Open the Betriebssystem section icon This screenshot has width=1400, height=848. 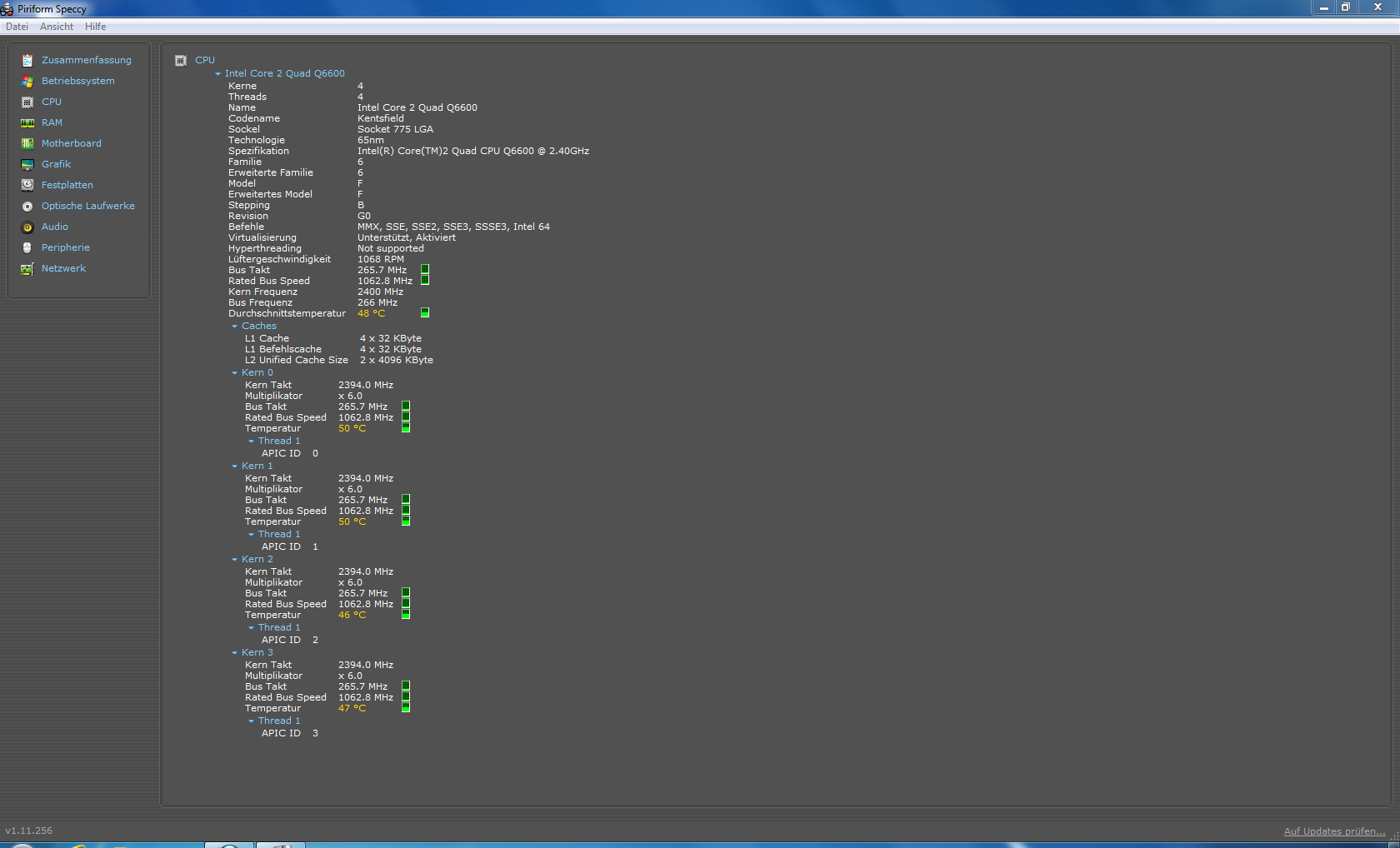(27, 81)
